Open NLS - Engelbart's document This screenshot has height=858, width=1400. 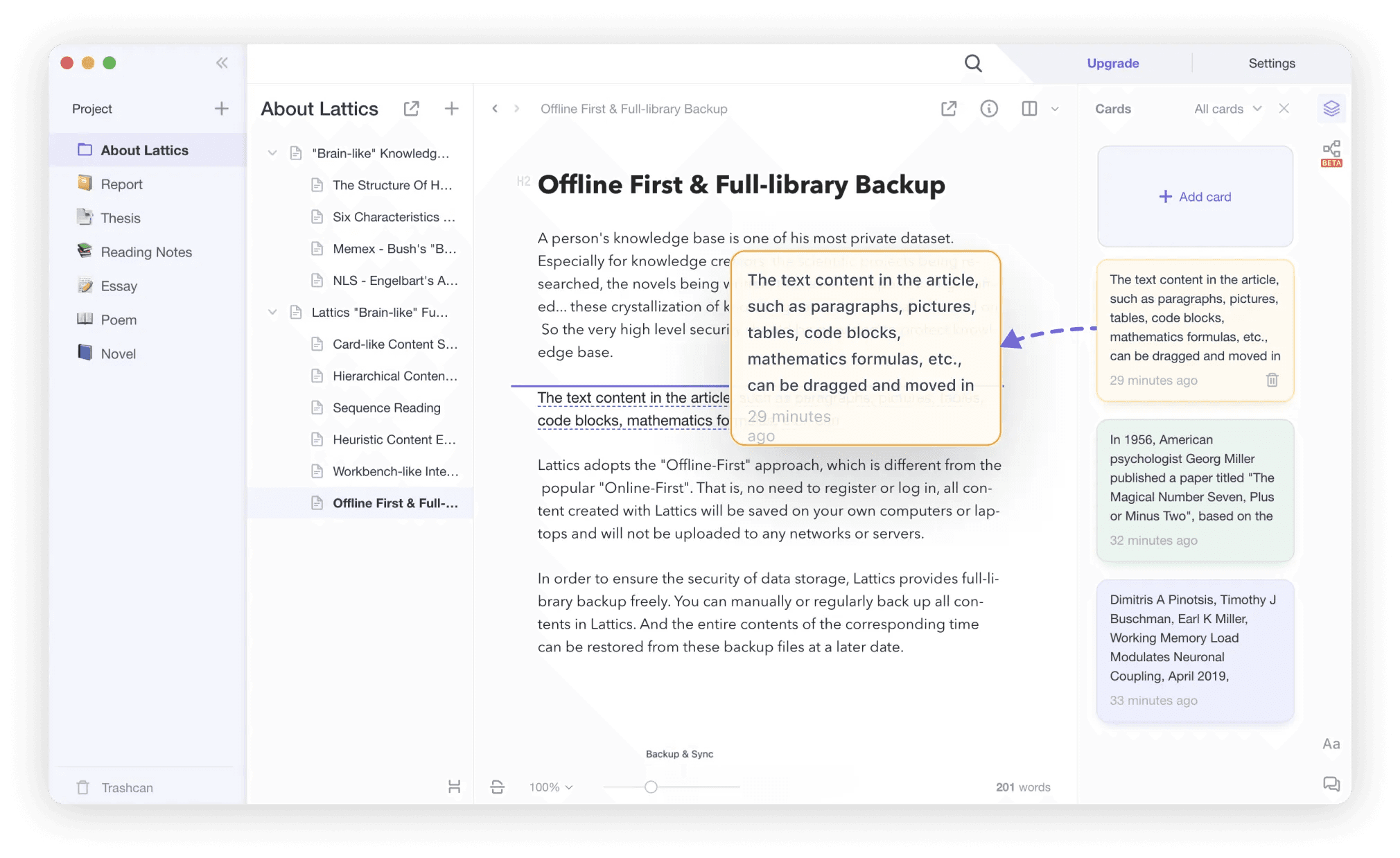pos(360,281)
